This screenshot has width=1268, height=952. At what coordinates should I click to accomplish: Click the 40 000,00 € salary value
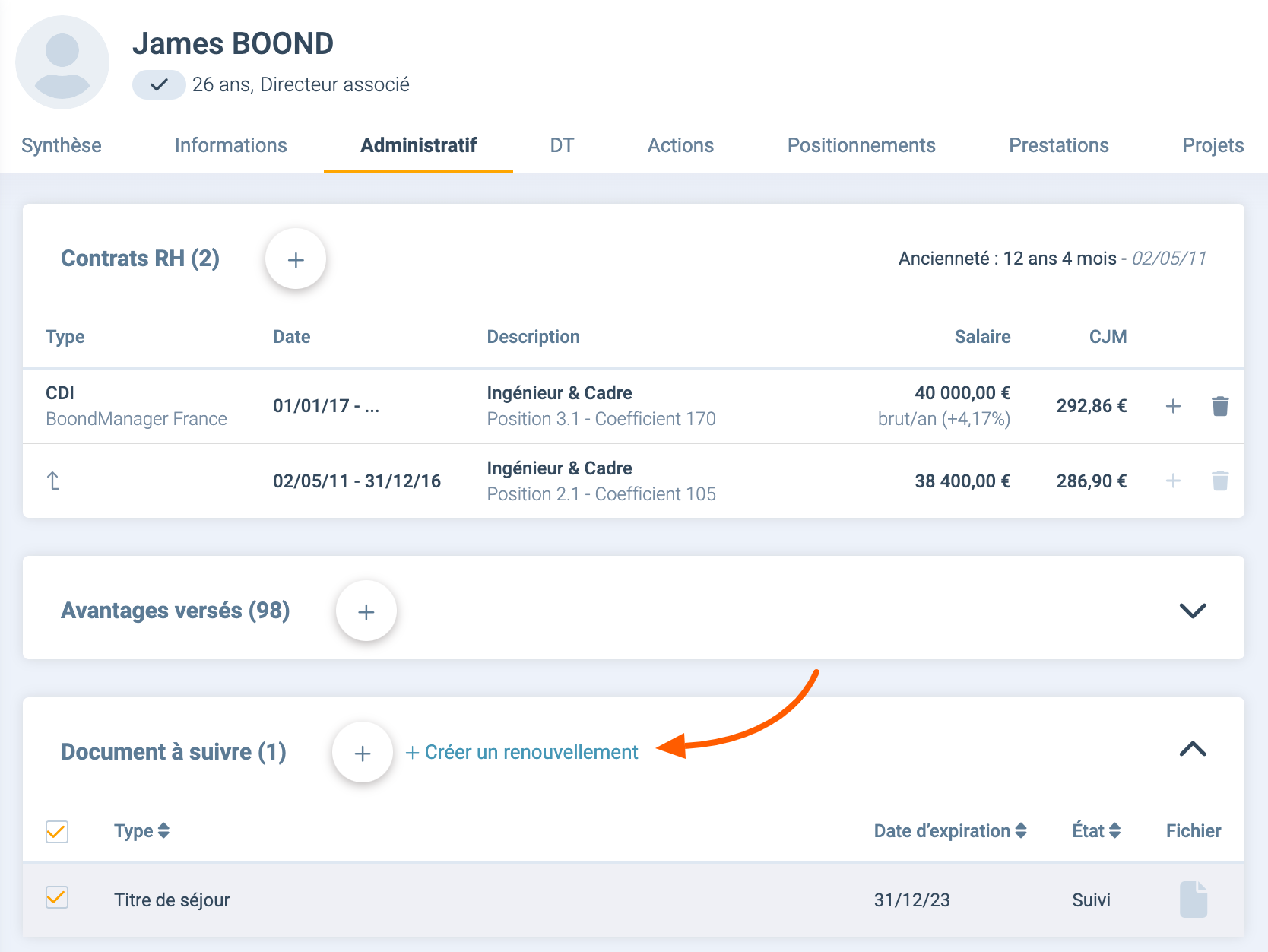[962, 393]
